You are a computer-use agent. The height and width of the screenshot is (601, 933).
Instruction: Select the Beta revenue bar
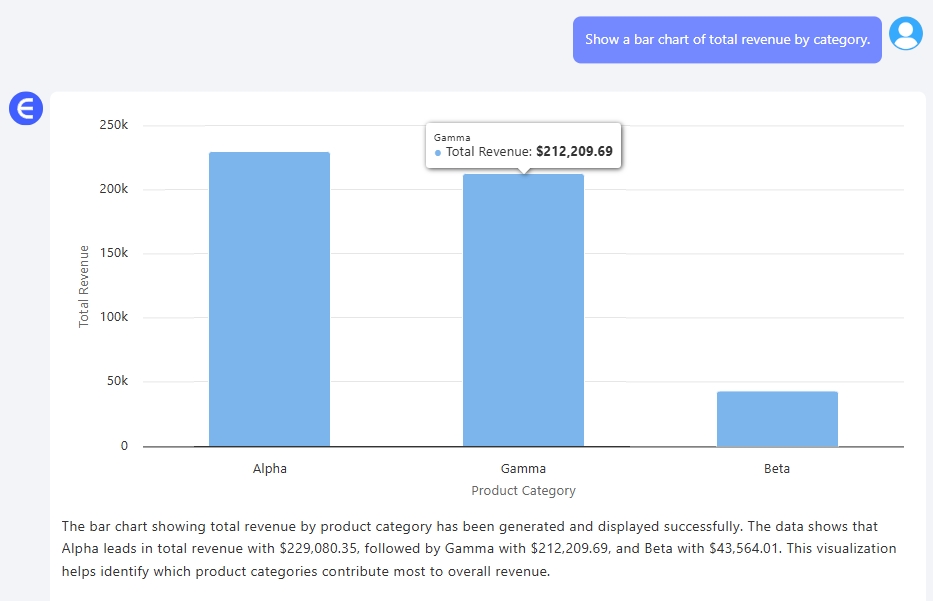pos(777,419)
